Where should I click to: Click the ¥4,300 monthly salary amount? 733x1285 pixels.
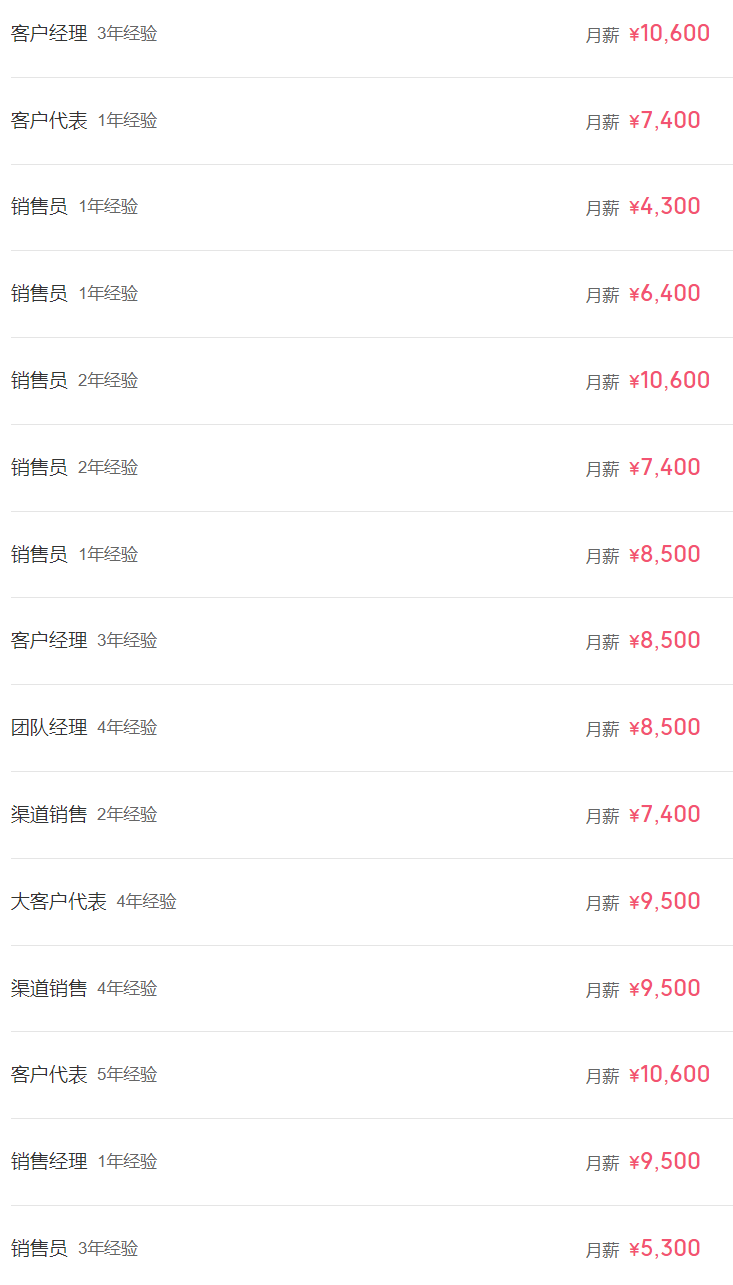[664, 207]
